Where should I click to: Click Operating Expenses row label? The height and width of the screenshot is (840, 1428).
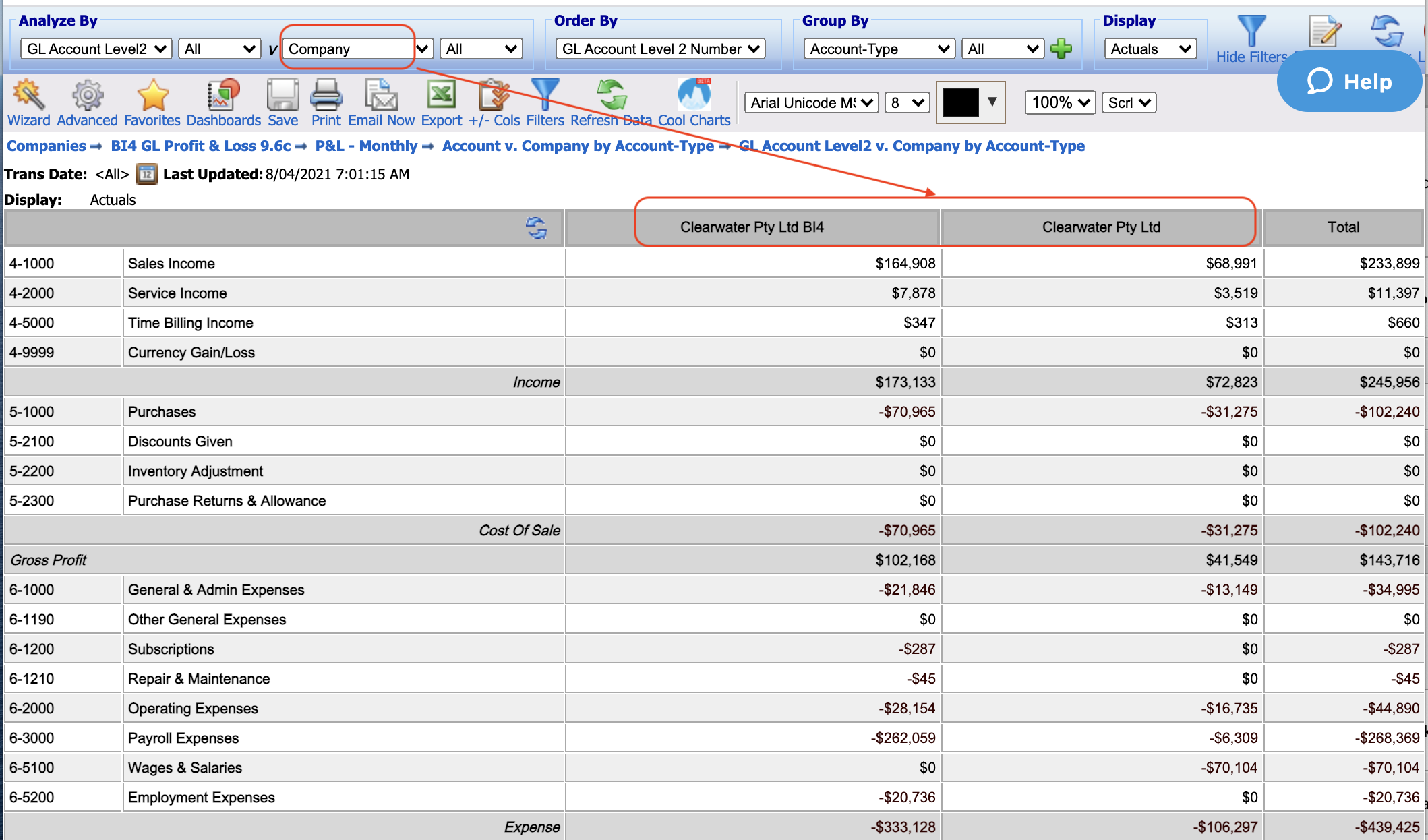click(193, 709)
